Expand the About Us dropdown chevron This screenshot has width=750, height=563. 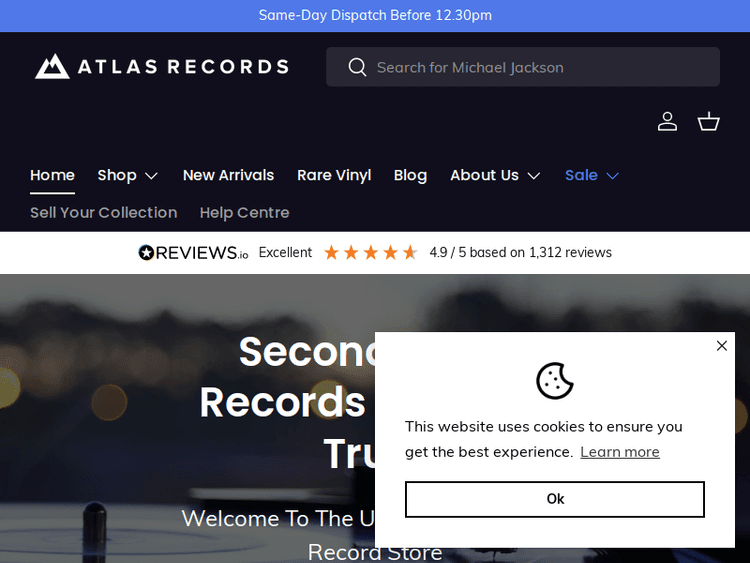click(534, 176)
